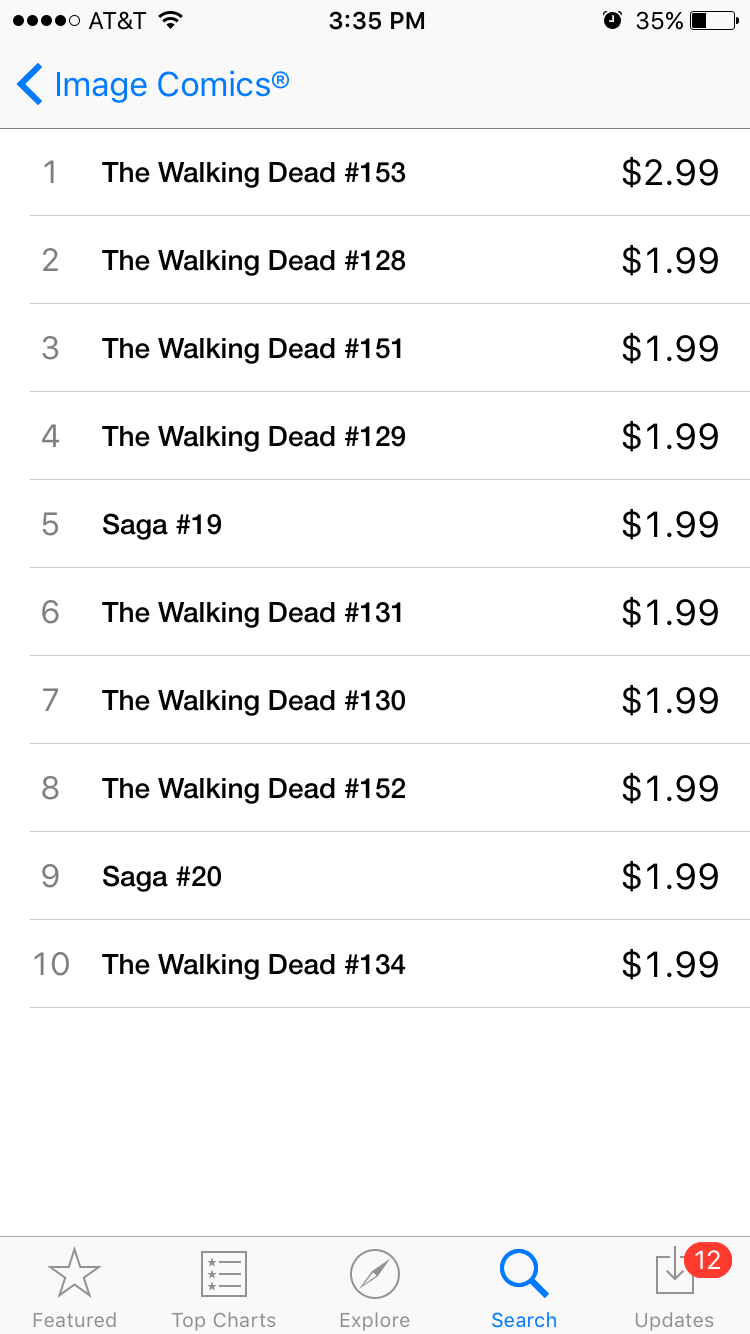This screenshot has height=1334, width=750.
Task: Tap the $1.99 price for Saga #20
Action: (670, 877)
